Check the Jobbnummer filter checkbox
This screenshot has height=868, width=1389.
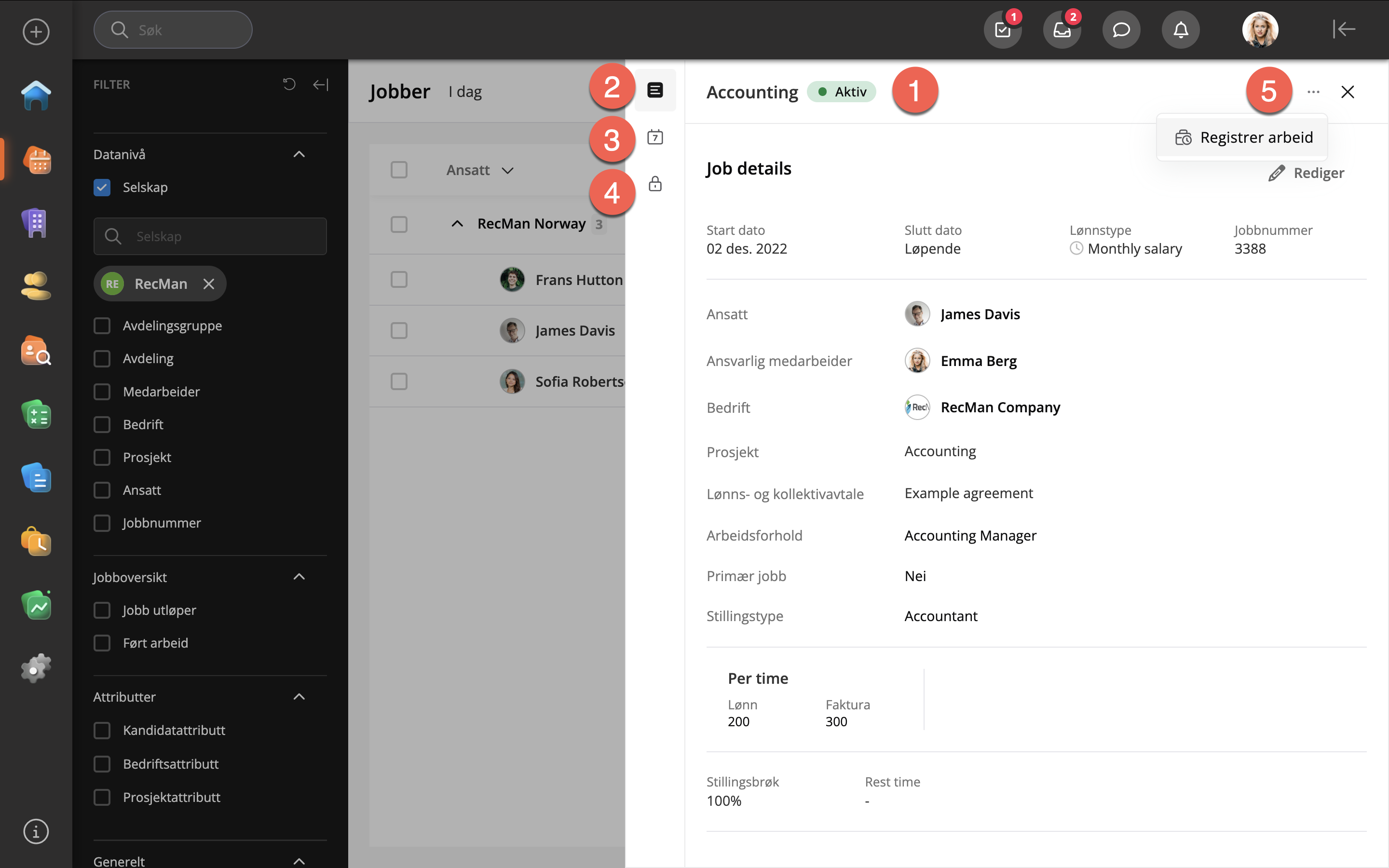tap(102, 523)
